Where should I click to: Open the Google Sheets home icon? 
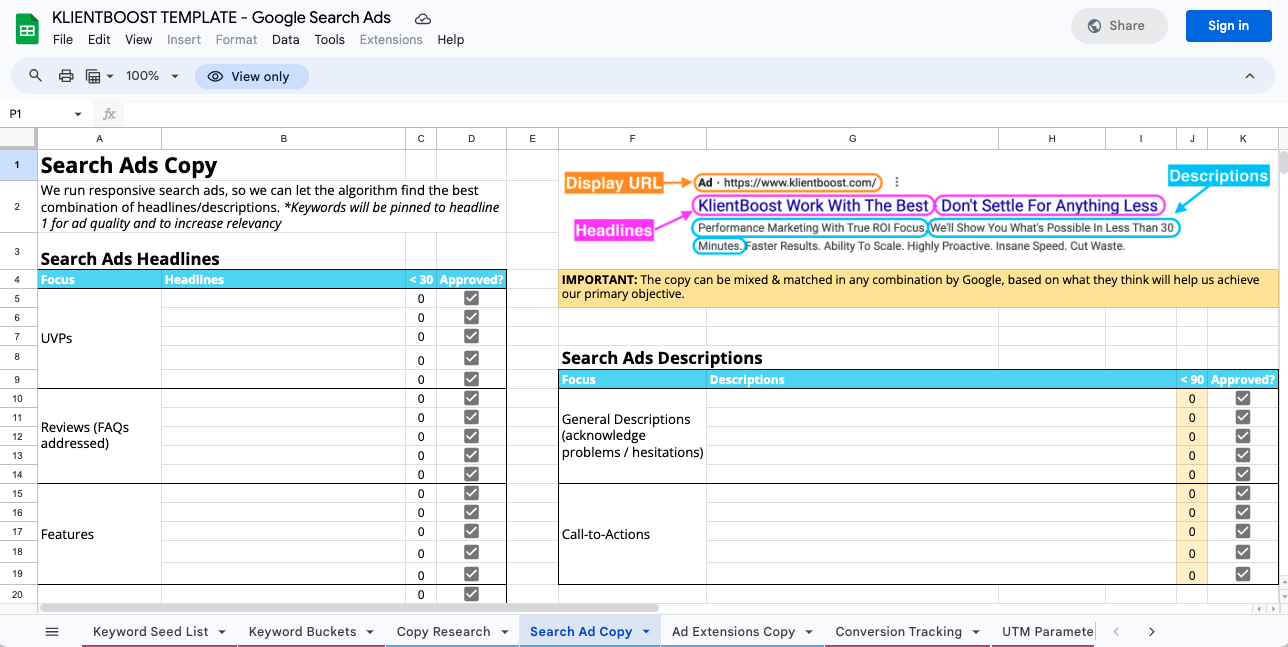coord(28,29)
